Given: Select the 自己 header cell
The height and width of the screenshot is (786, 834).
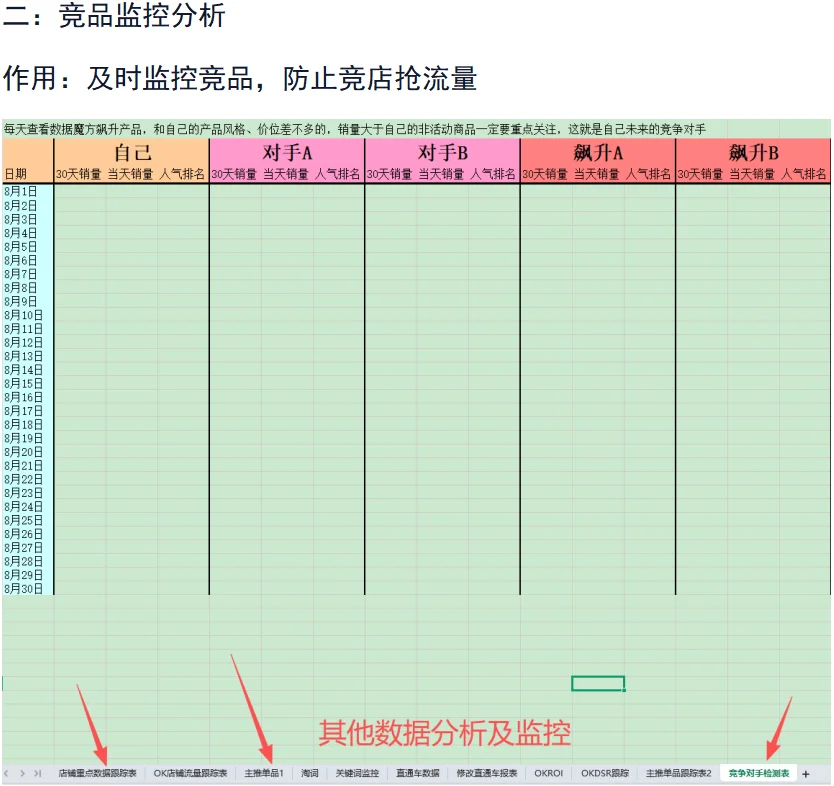Looking at the screenshot, I should tap(132, 153).
